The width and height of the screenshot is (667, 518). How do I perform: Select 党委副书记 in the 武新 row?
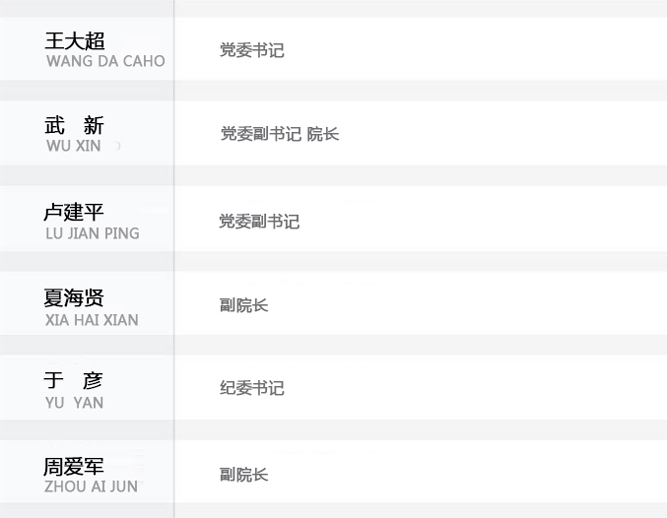[x=260, y=134]
